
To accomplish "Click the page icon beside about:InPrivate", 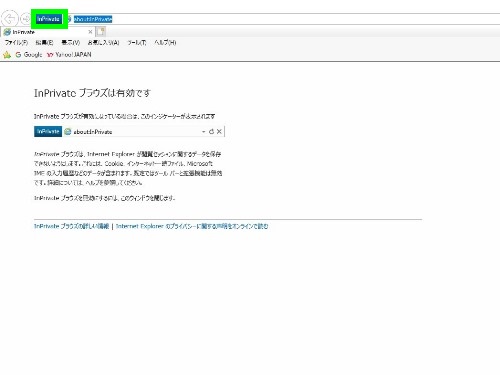I will pos(69,19).
